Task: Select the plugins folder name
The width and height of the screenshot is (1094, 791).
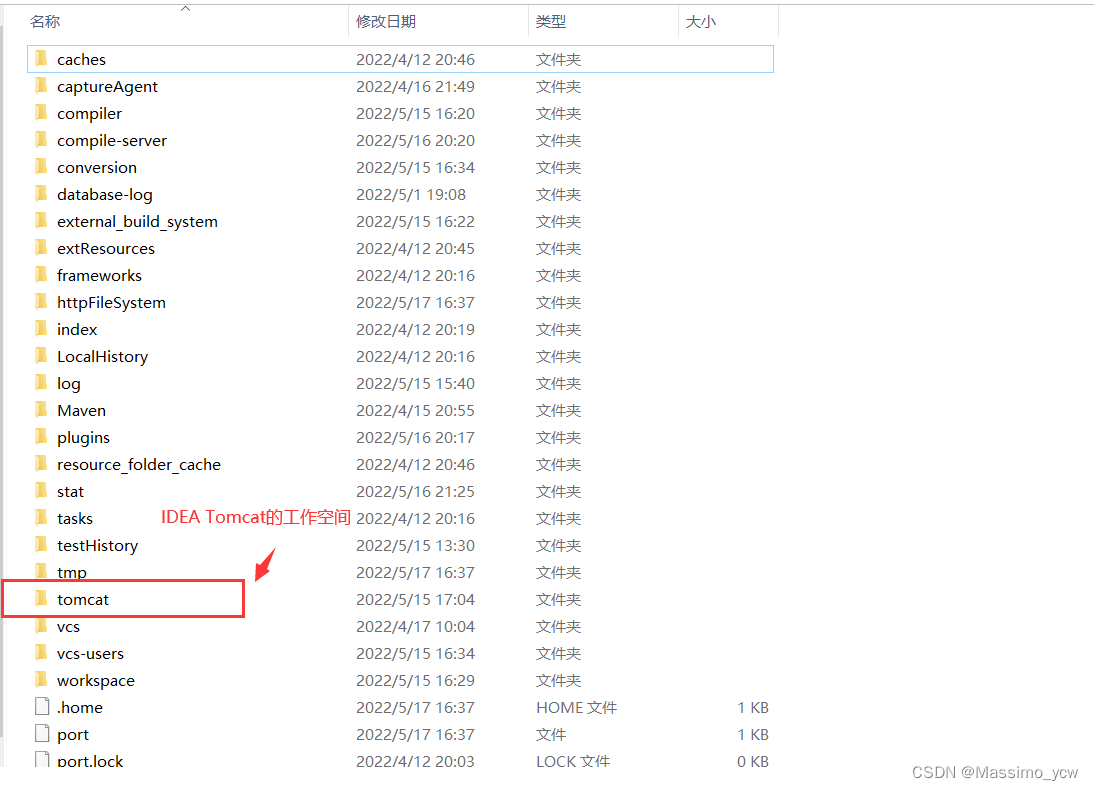Action: coord(84,437)
